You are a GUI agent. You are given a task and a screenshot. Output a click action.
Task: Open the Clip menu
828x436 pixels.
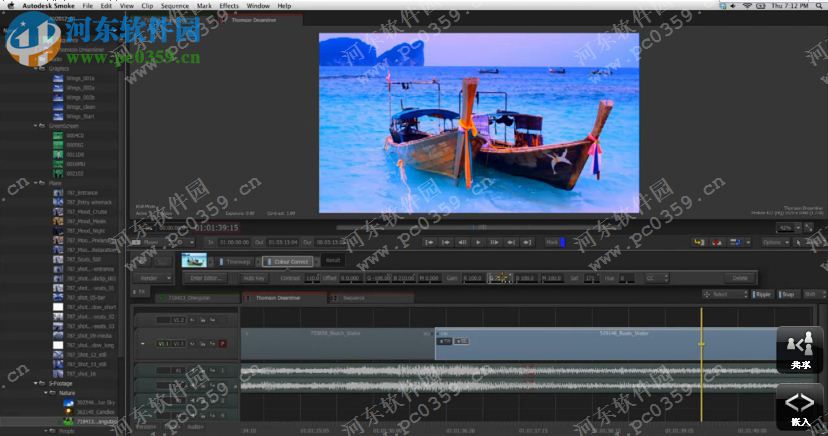click(147, 6)
